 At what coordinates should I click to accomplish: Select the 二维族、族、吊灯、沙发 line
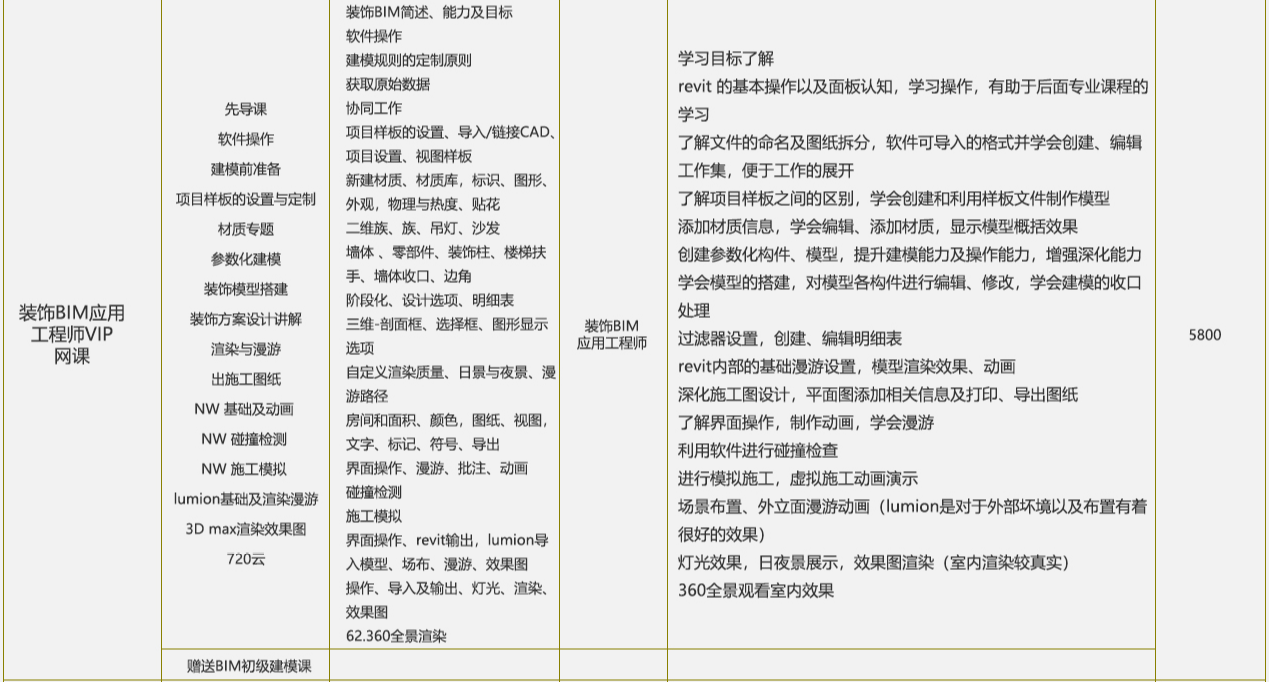pos(422,228)
